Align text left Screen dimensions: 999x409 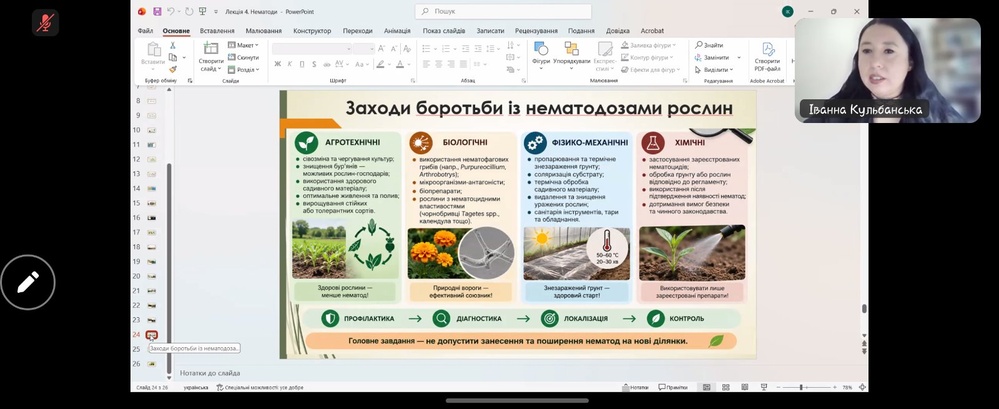pyautogui.click(x=426, y=64)
